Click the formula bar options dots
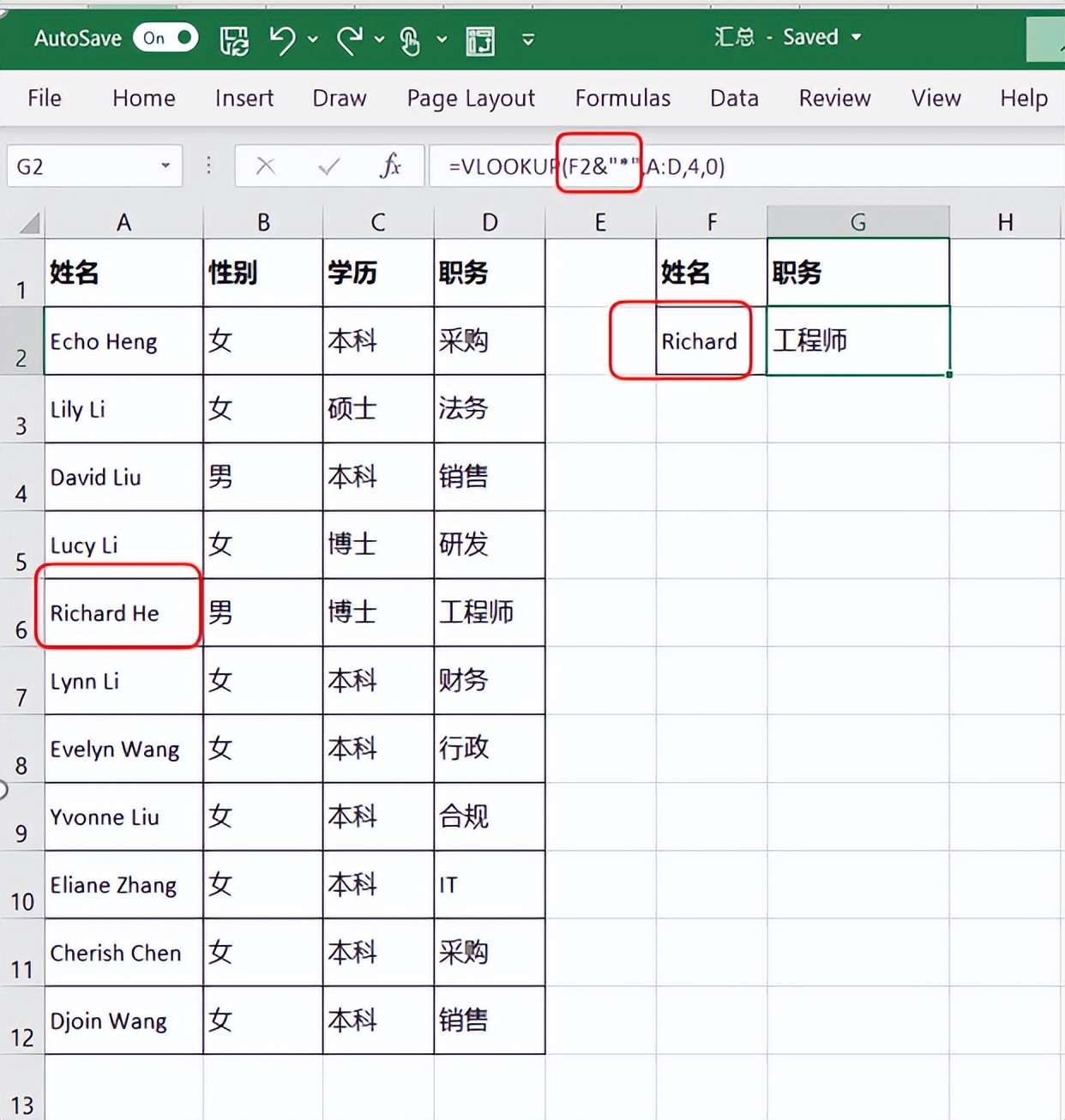 tap(208, 166)
